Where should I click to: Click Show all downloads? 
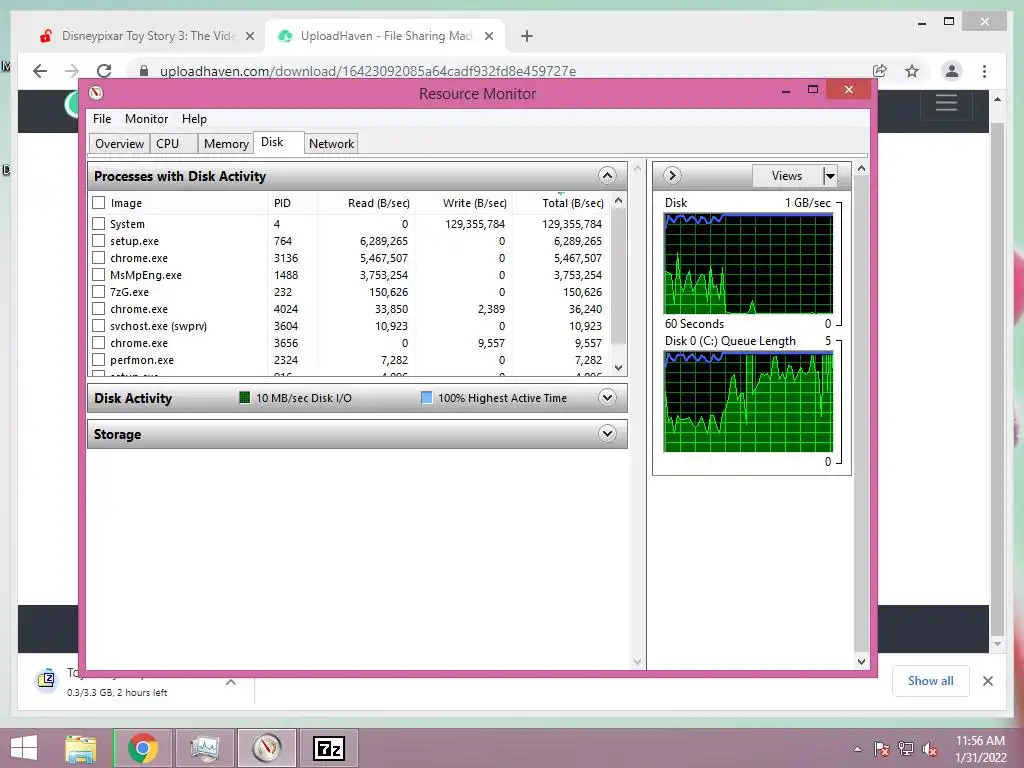pyautogui.click(x=931, y=681)
